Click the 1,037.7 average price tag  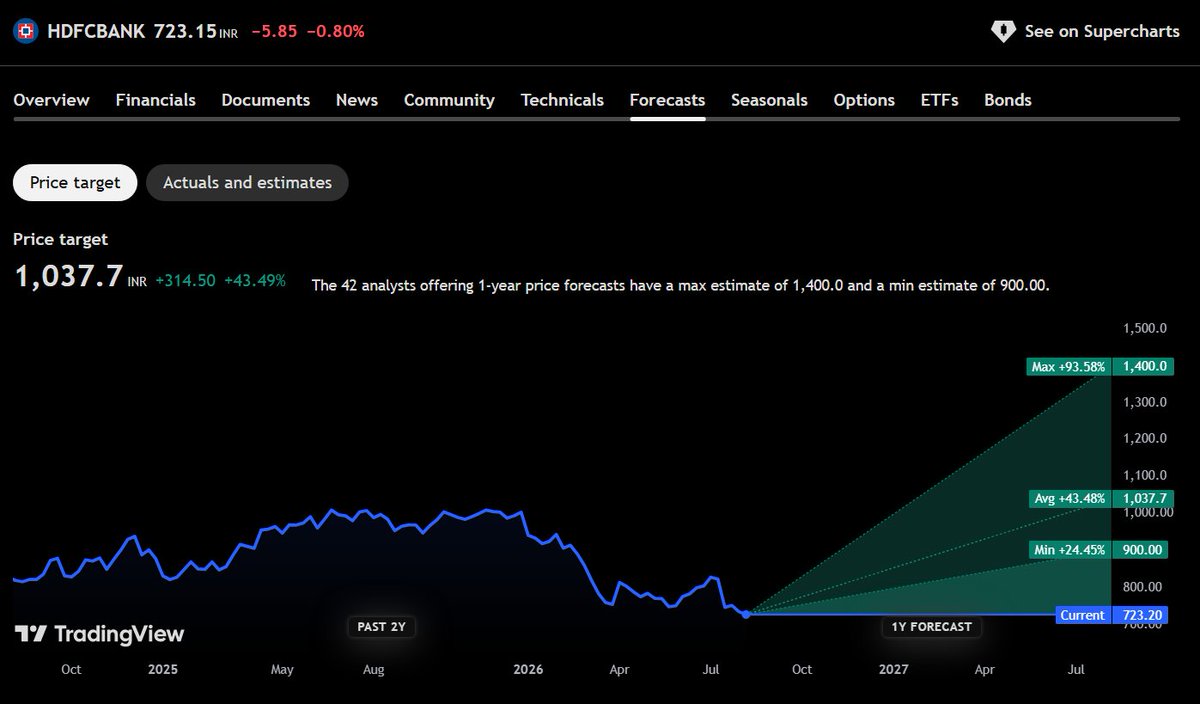(1145, 498)
